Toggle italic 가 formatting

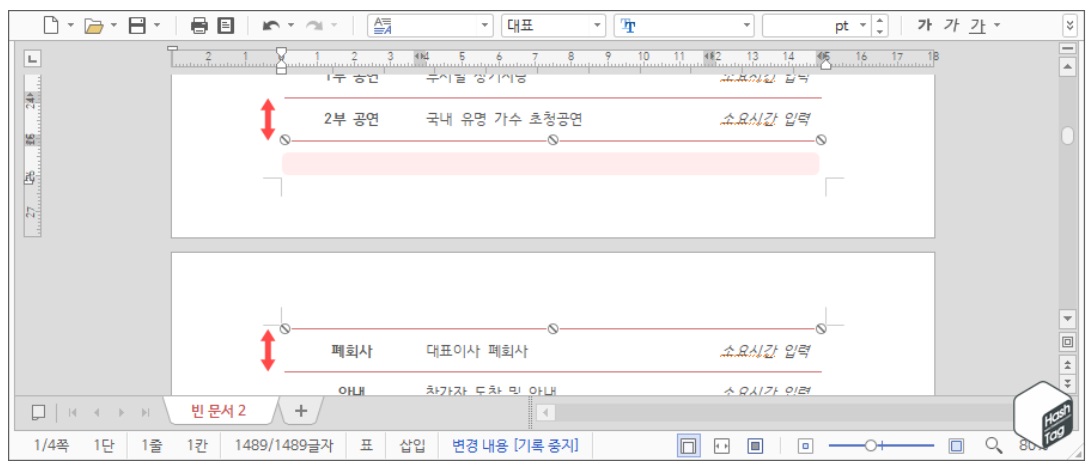click(951, 26)
